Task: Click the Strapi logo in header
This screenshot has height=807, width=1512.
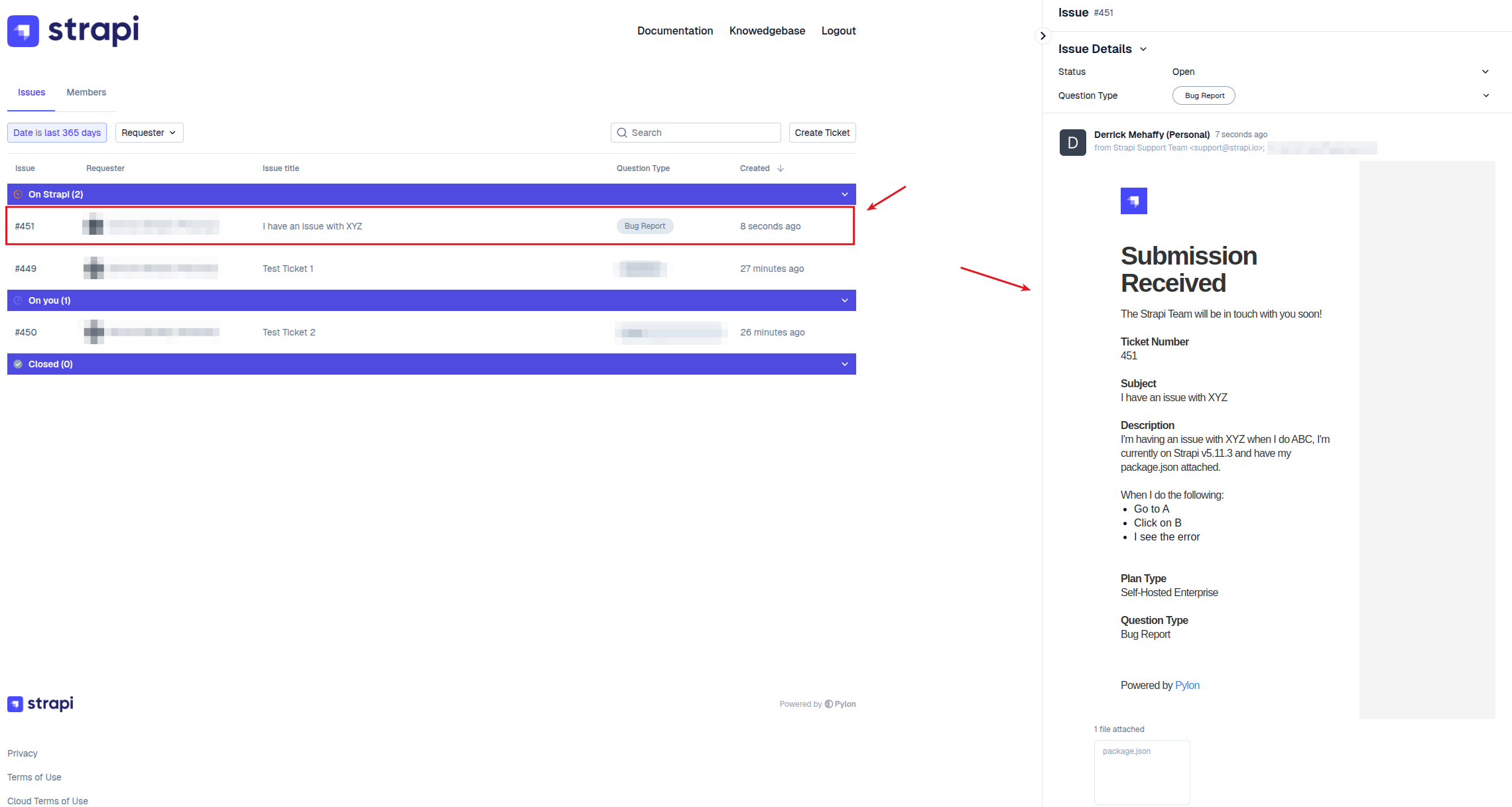Action: pos(73,31)
